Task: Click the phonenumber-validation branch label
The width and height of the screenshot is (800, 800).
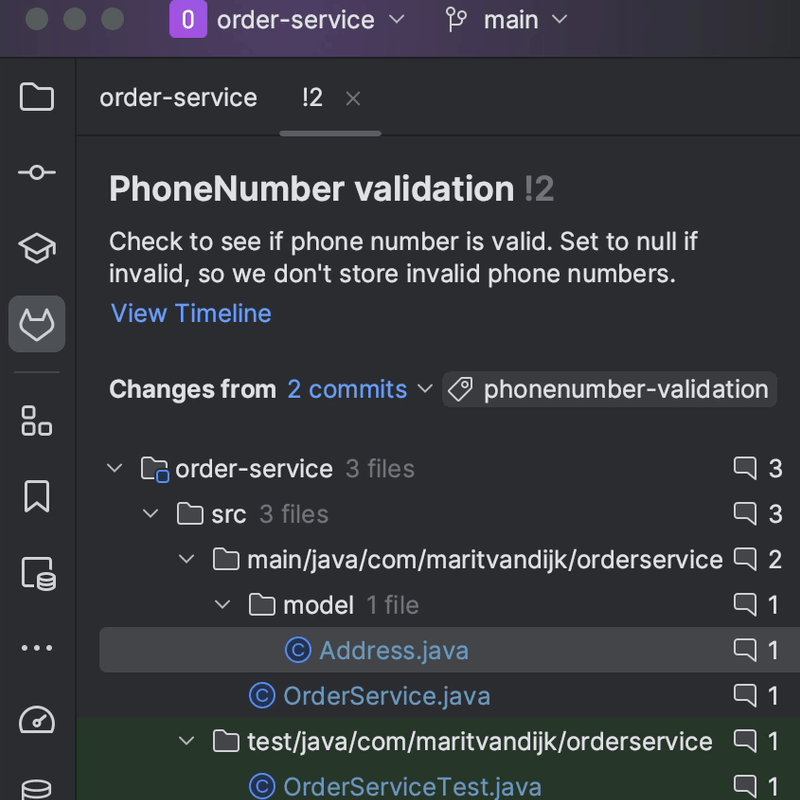Action: pos(610,389)
